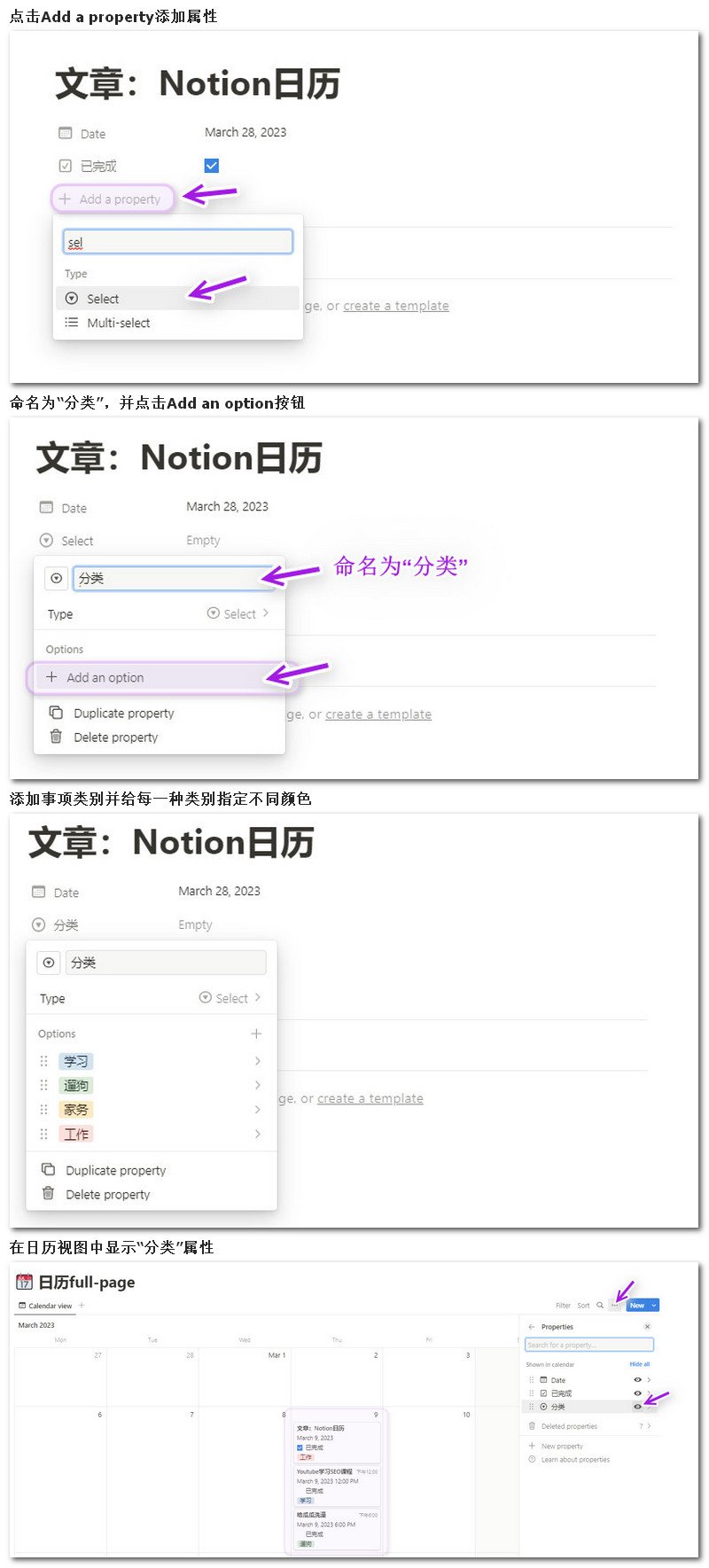
Task: Click the plus icon beside Options header
Action: point(256,1034)
